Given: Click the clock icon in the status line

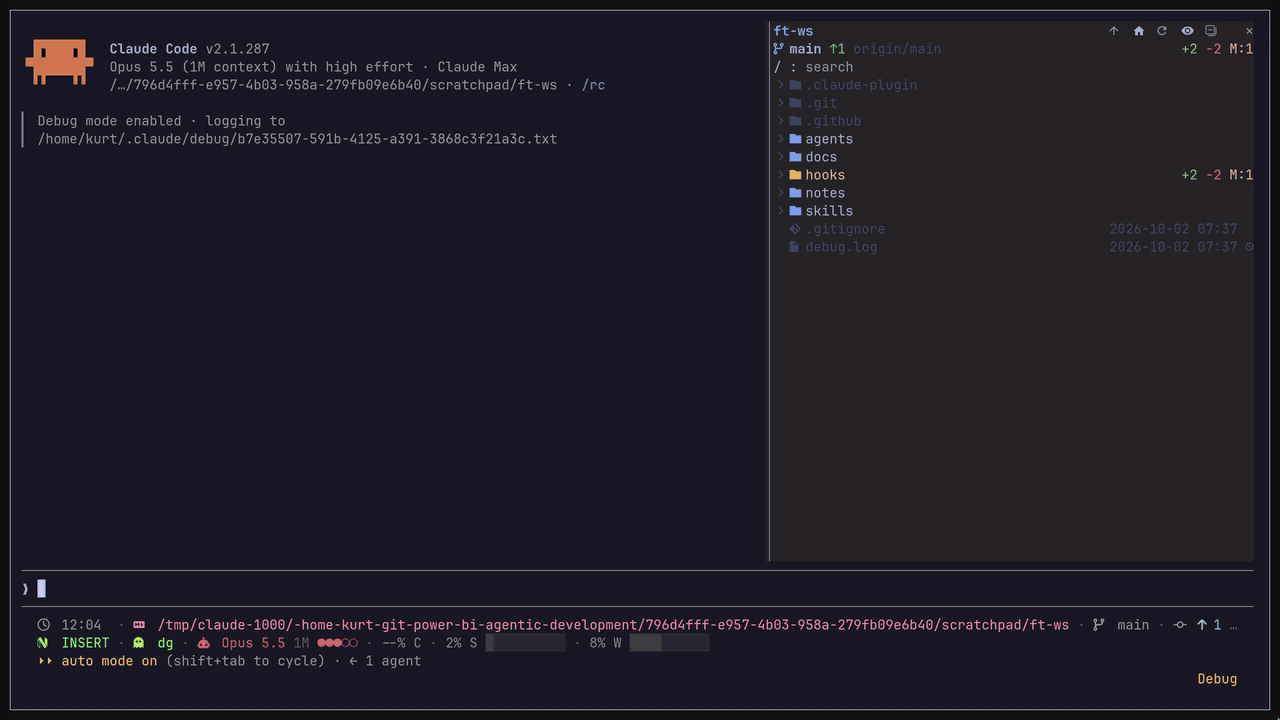Looking at the screenshot, I should tap(43, 625).
